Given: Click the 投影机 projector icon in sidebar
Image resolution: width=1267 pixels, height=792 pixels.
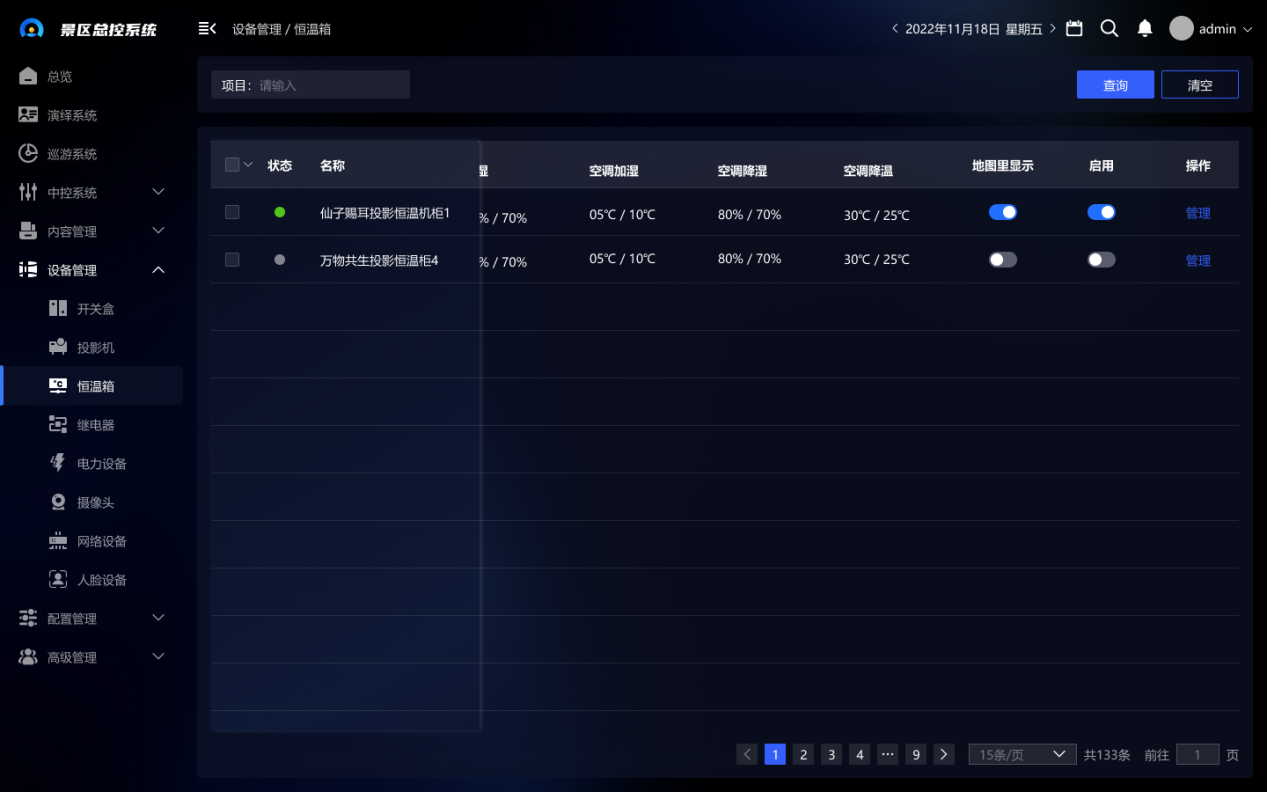Looking at the screenshot, I should 58,347.
